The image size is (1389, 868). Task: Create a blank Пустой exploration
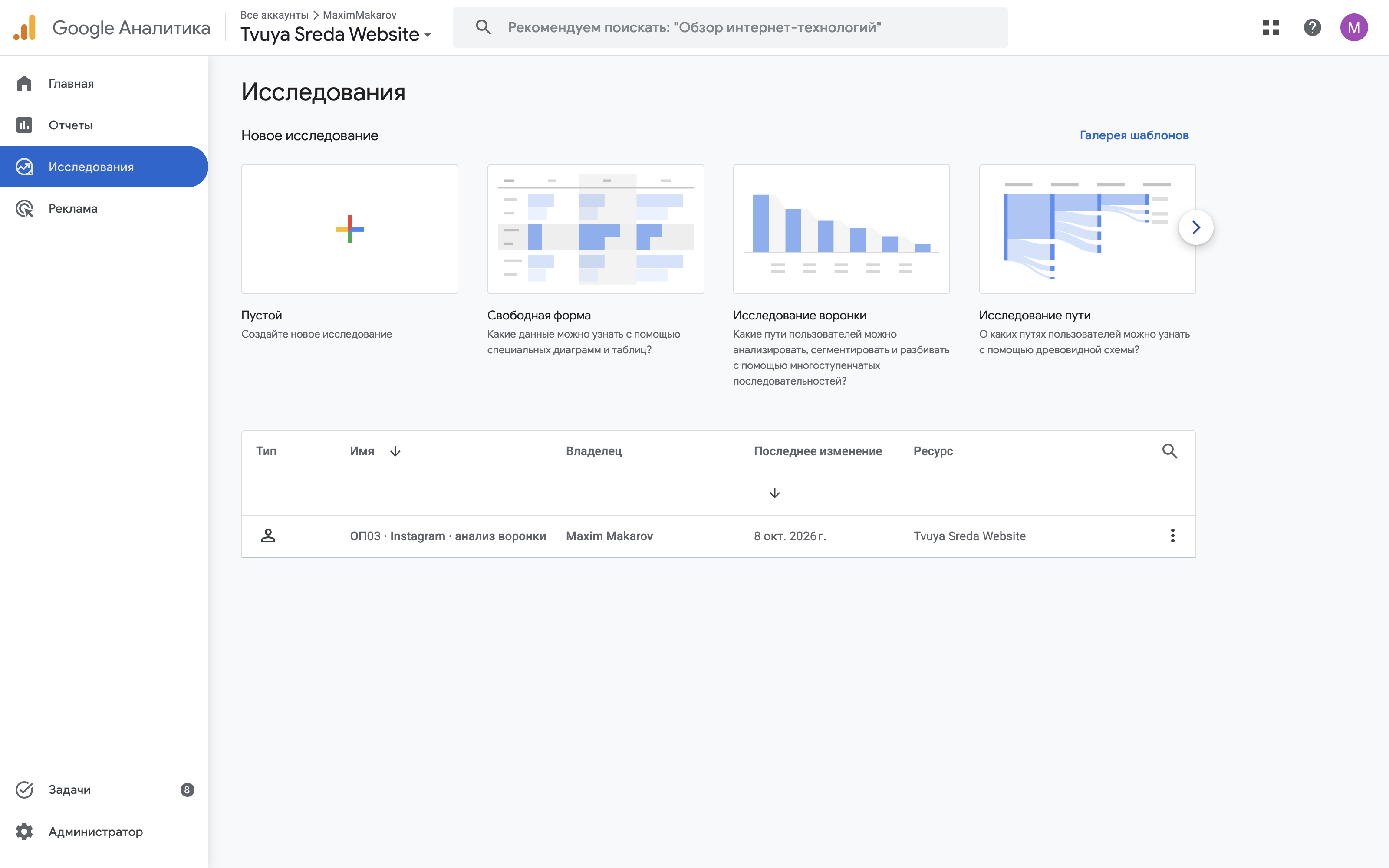[349, 229]
